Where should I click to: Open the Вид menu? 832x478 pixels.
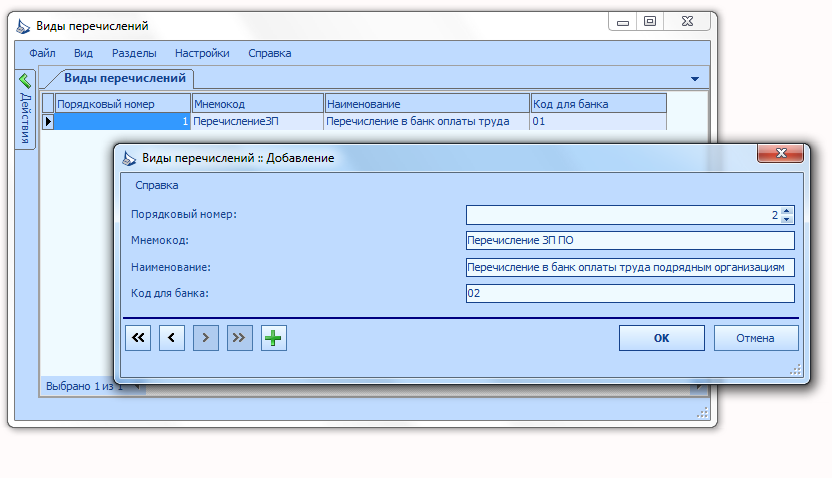coord(83,53)
